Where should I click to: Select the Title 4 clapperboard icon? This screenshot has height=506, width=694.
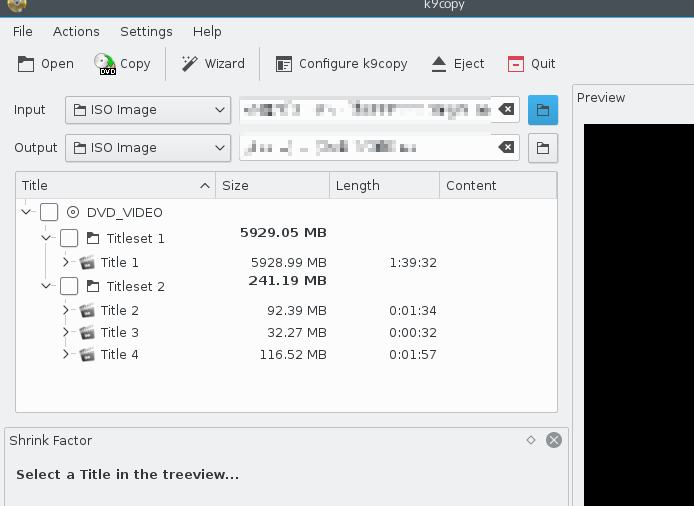(87, 355)
